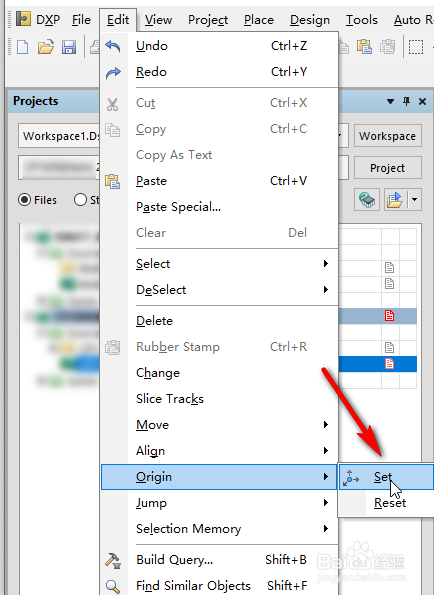Open dropdown arrow beside the folder export icon
The width and height of the screenshot is (434, 595).
(415, 199)
